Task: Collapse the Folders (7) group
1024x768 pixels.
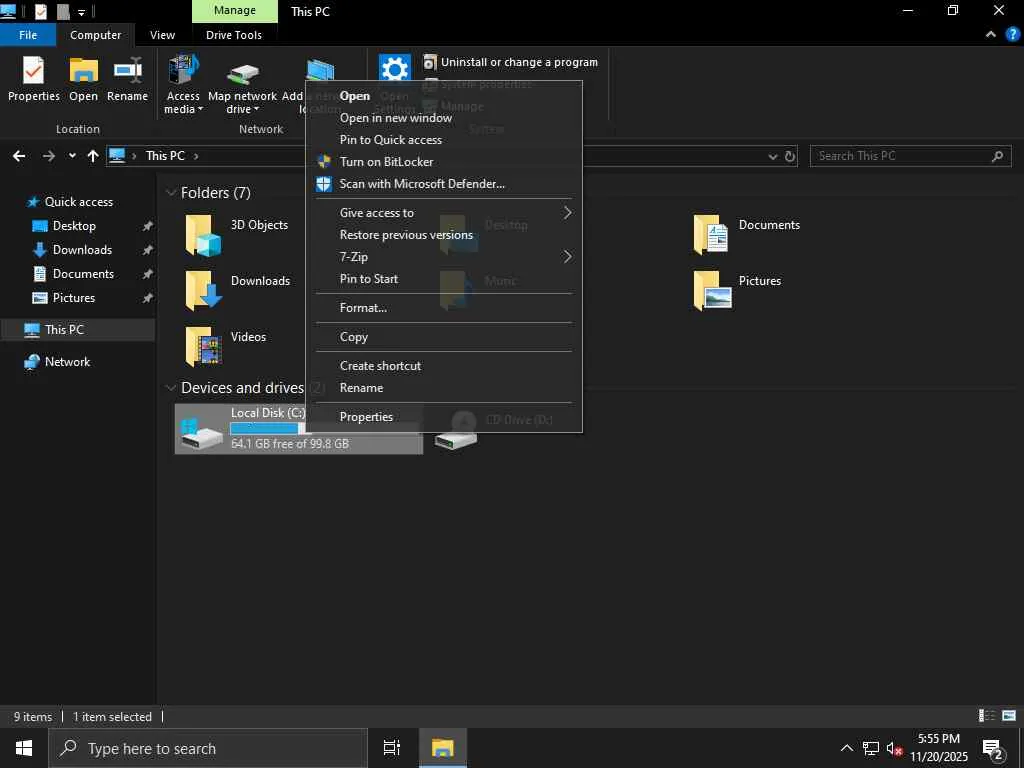Action: [171, 193]
